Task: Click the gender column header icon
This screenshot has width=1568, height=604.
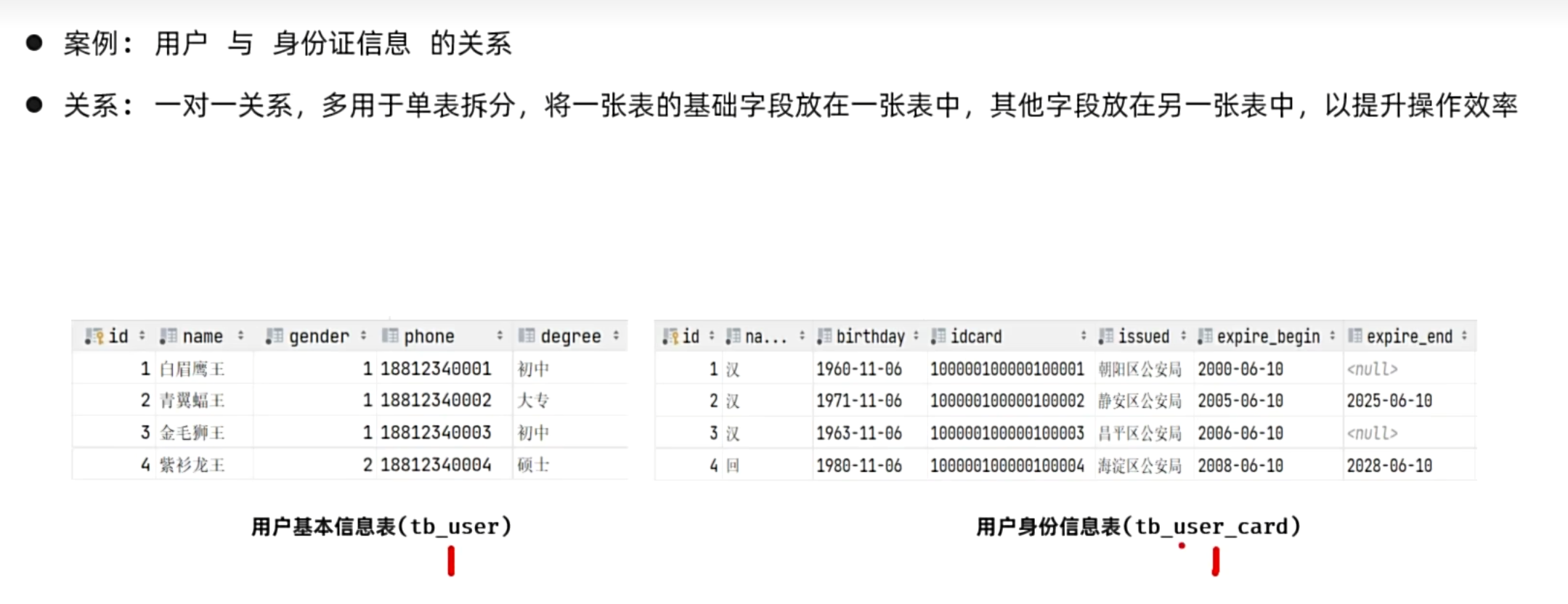Action: (x=274, y=336)
